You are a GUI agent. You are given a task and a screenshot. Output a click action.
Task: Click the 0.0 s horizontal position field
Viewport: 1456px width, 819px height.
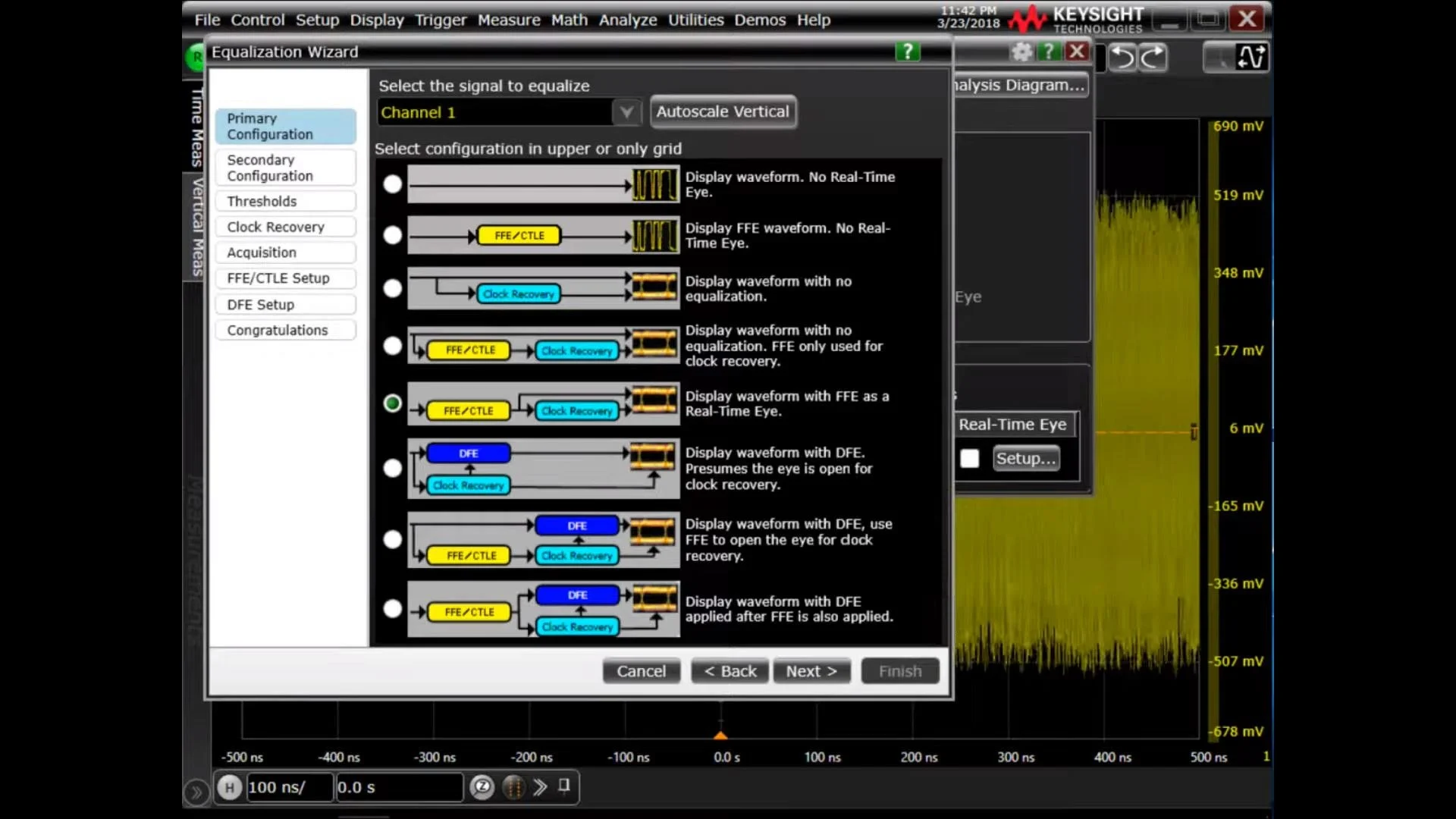[x=399, y=787]
